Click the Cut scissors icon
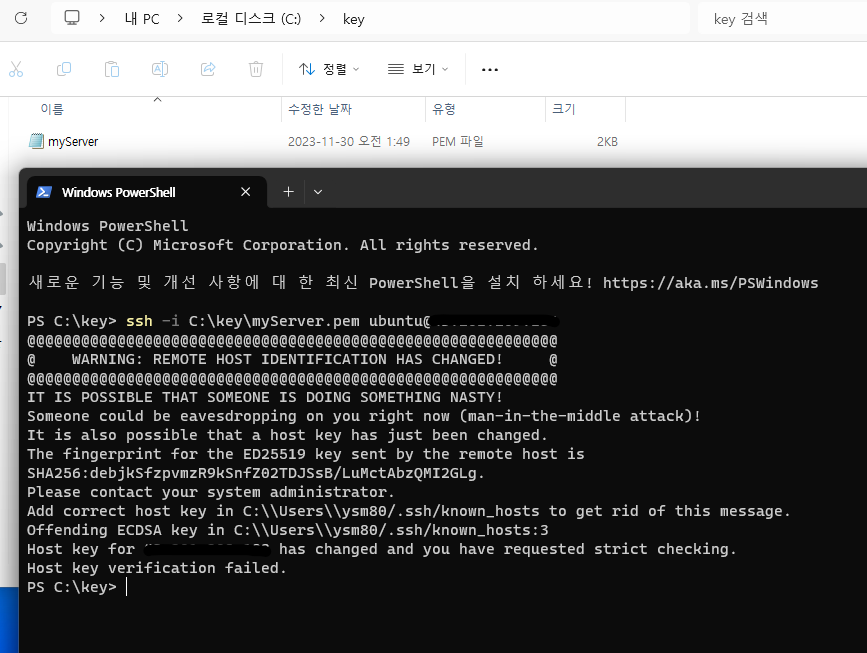The height and width of the screenshot is (653, 867). coord(16,69)
